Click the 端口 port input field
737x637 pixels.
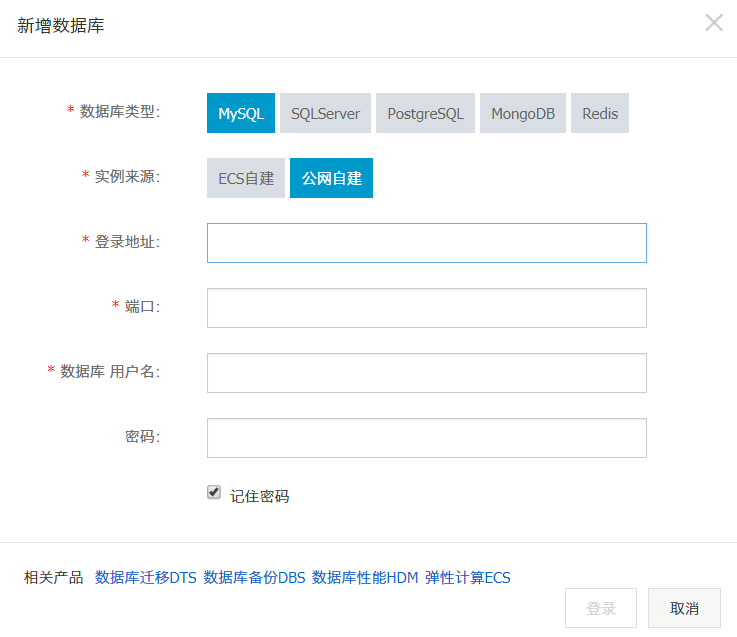coord(427,308)
